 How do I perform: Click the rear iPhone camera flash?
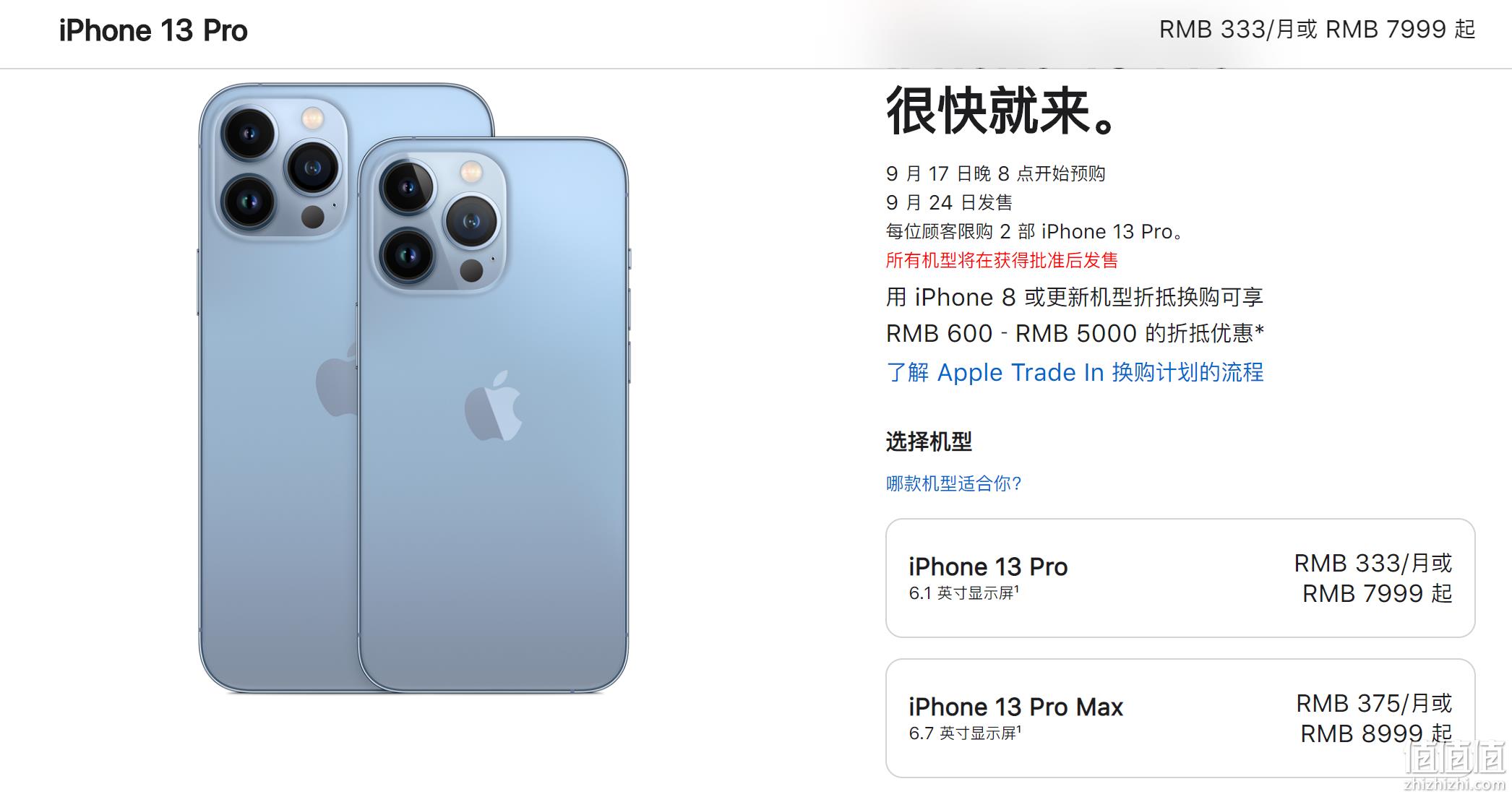point(312,118)
